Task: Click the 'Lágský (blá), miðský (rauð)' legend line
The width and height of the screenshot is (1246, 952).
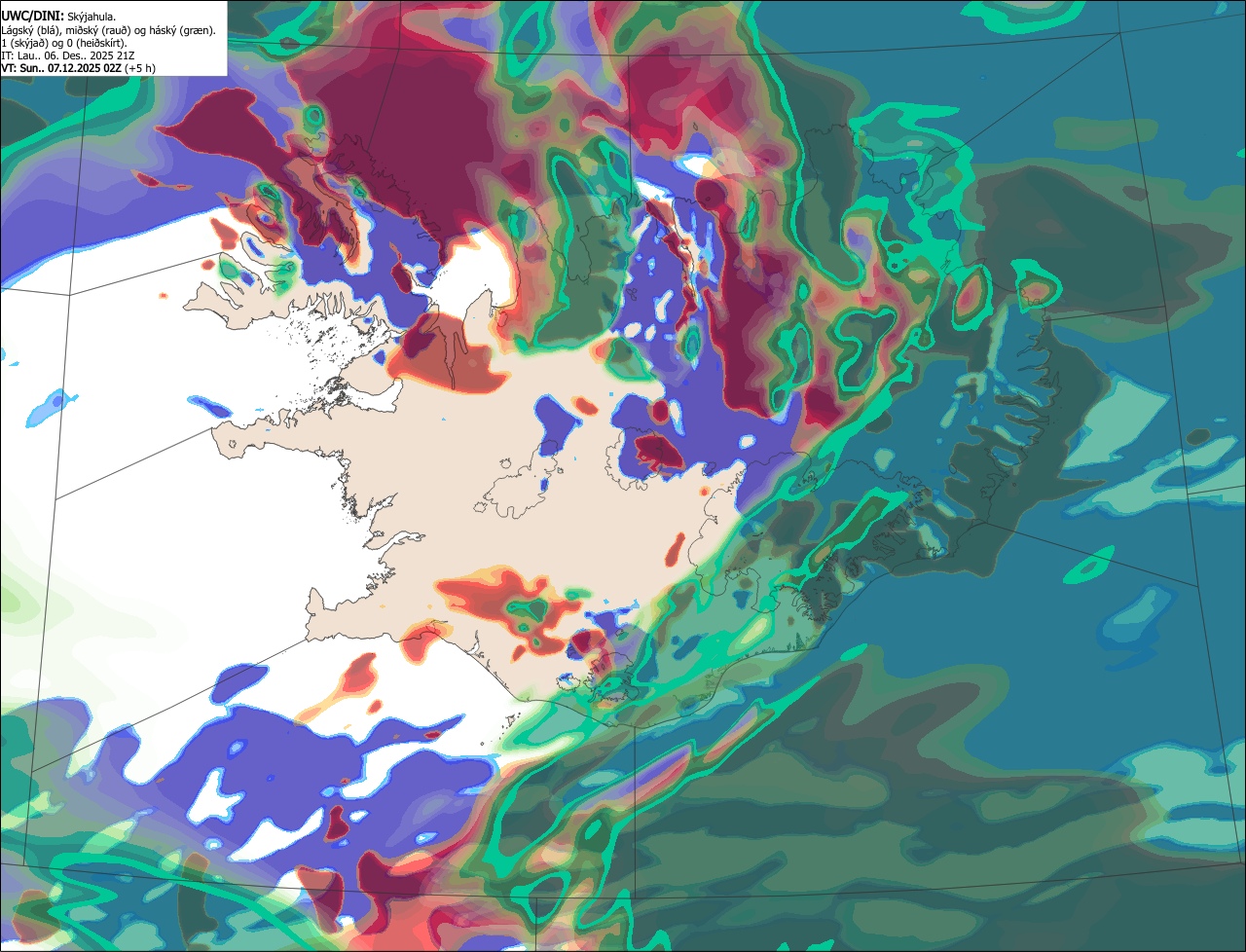Action: point(108,30)
